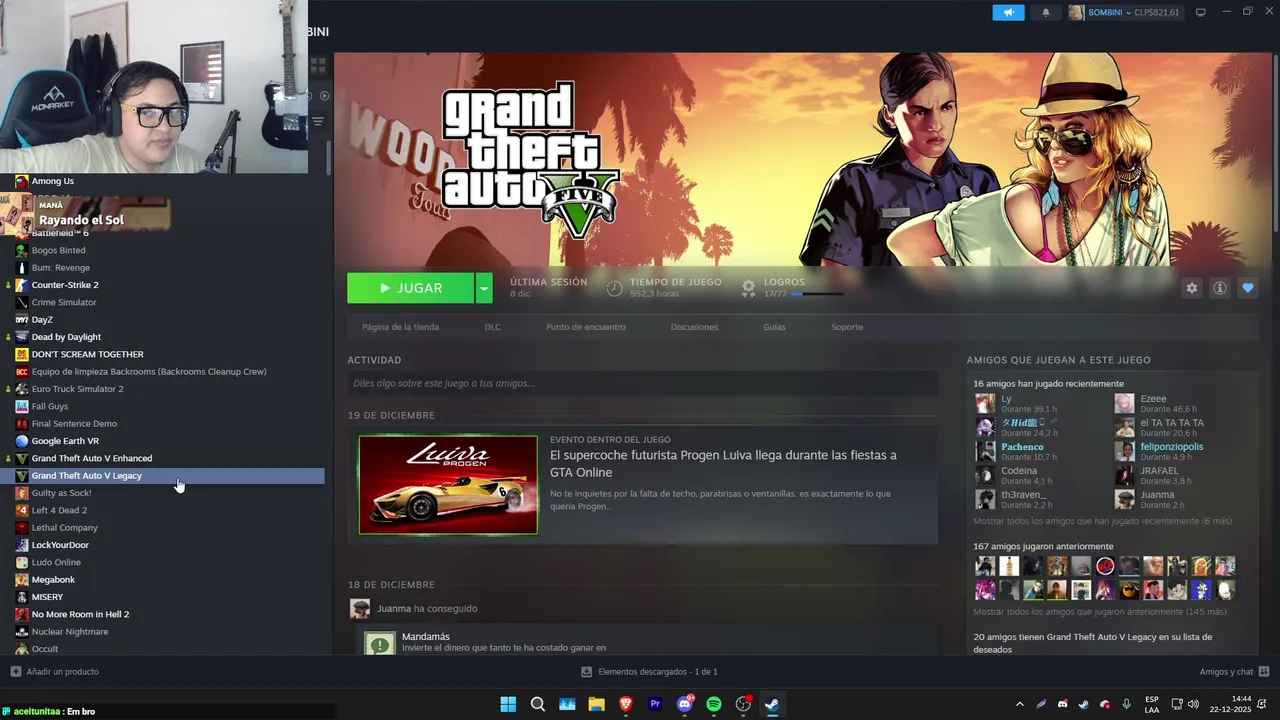Click Añadir un producto link
The image size is (1280, 720).
tap(62, 672)
